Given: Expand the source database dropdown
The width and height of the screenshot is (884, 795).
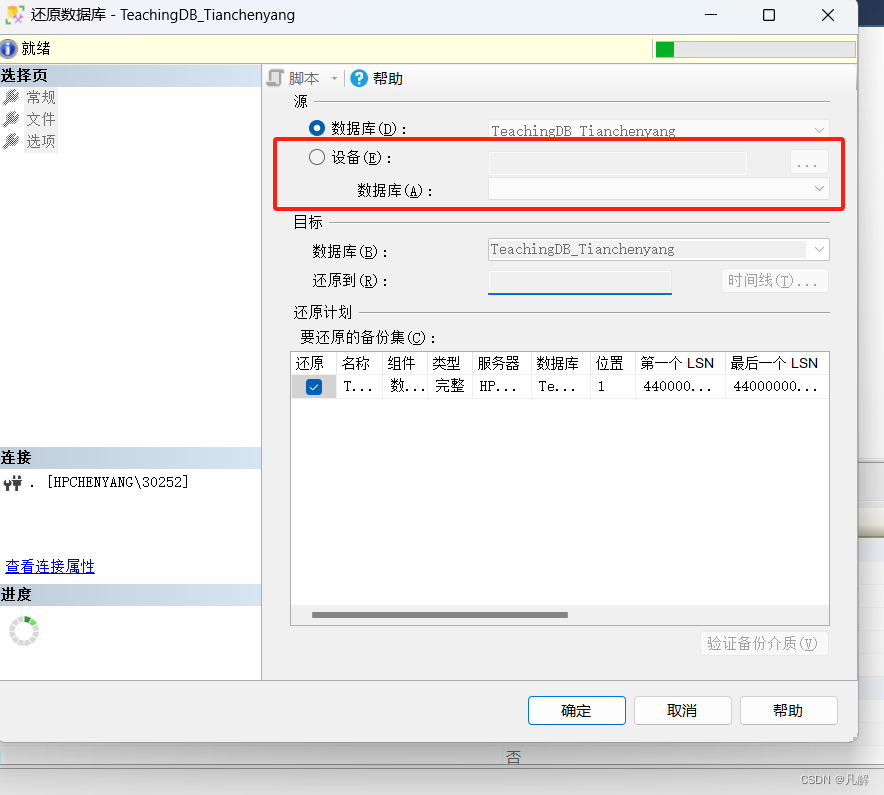Looking at the screenshot, I should pos(819,130).
